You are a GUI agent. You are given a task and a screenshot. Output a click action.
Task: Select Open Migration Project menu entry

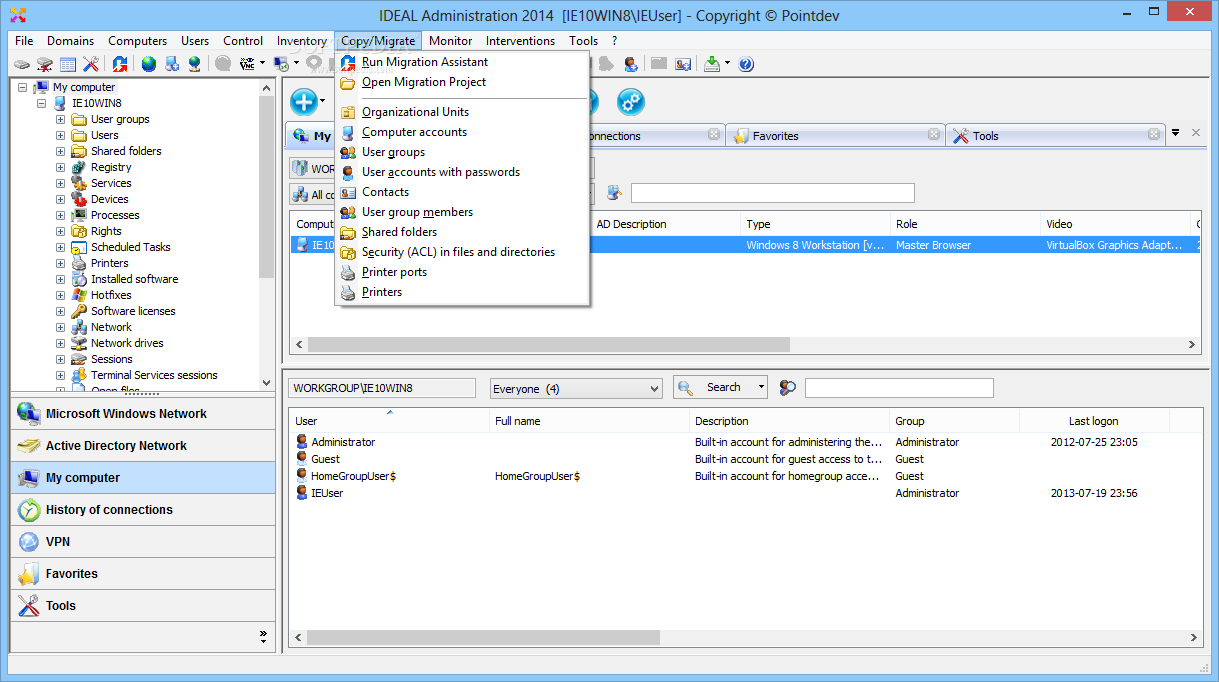(x=462, y=82)
